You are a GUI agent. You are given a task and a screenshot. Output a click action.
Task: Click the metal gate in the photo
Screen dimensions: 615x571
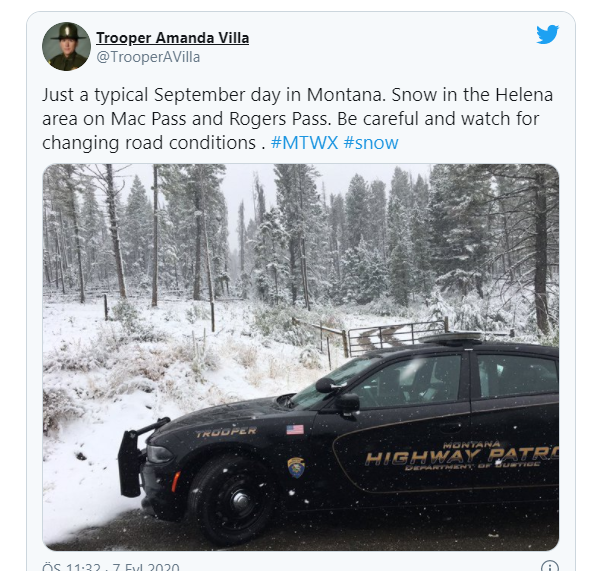click(396, 335)
